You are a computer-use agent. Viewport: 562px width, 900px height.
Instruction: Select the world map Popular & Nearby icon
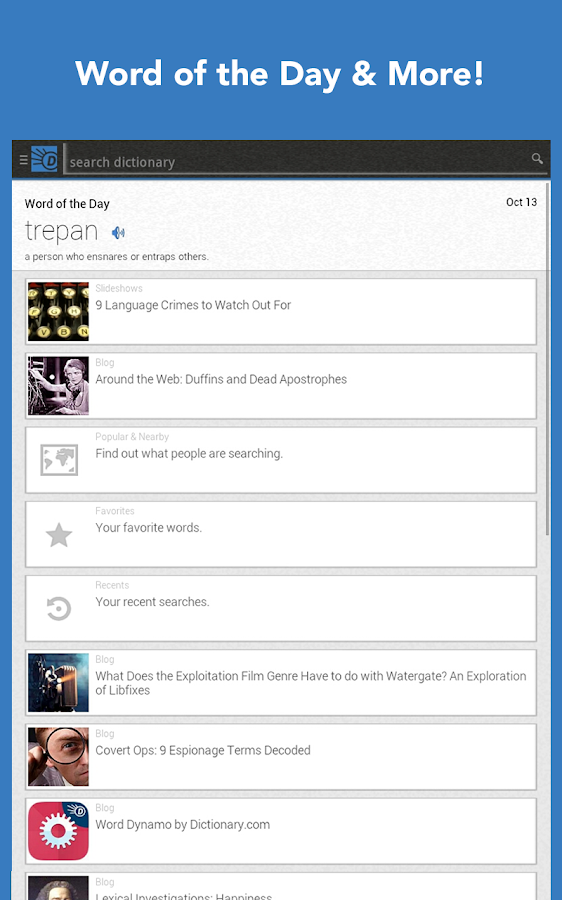coord(59,460)
